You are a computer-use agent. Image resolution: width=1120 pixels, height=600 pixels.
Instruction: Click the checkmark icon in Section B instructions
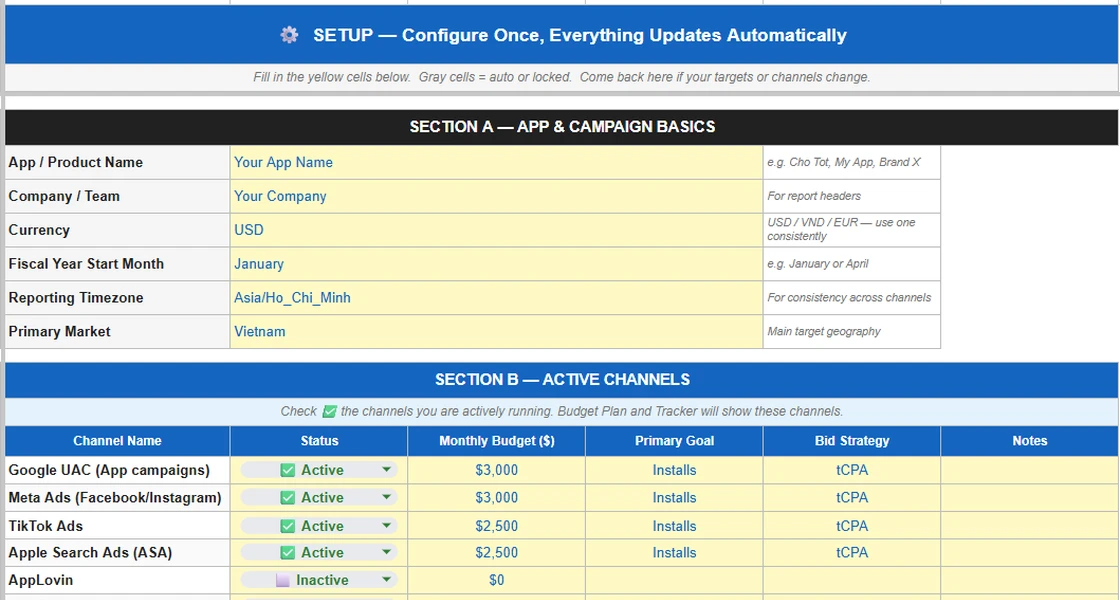click(329, 411)
